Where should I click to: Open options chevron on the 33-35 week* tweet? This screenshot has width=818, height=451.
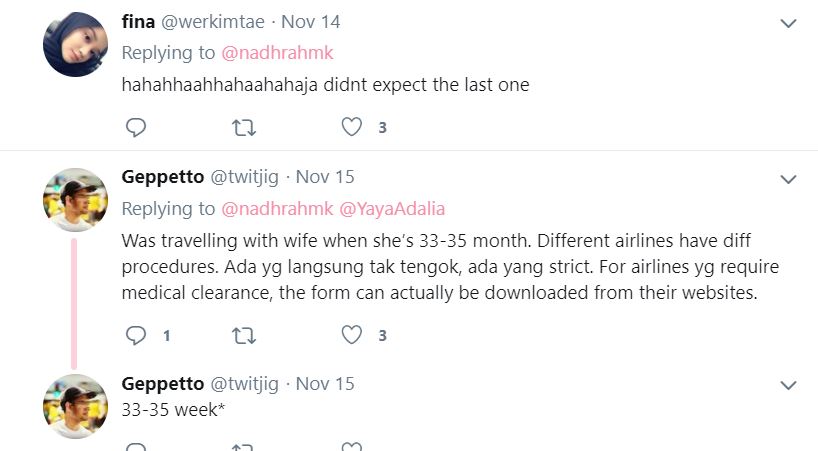click(x=788, y=385)
